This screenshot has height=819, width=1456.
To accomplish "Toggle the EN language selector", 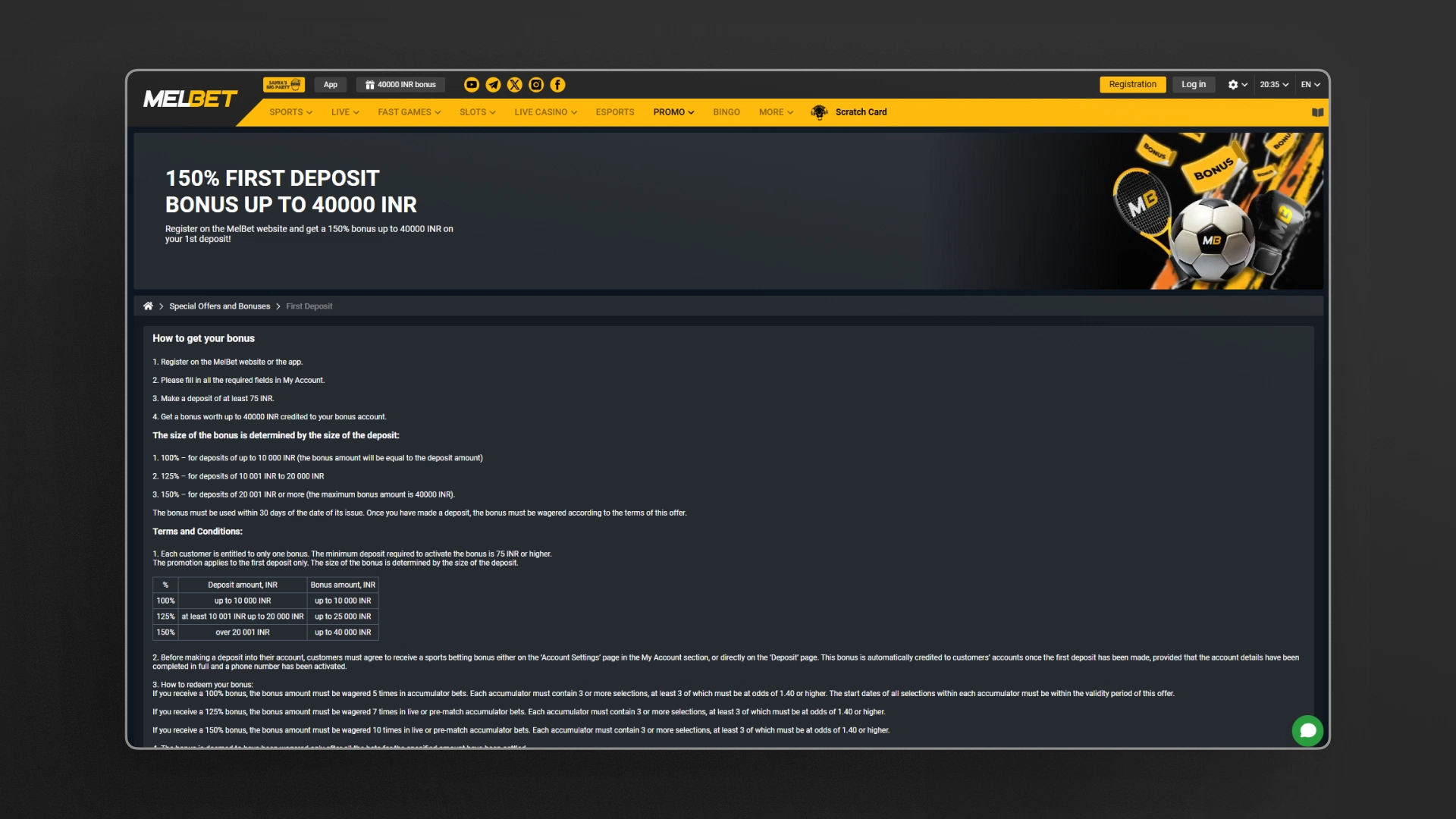I will pos(1310,84).
